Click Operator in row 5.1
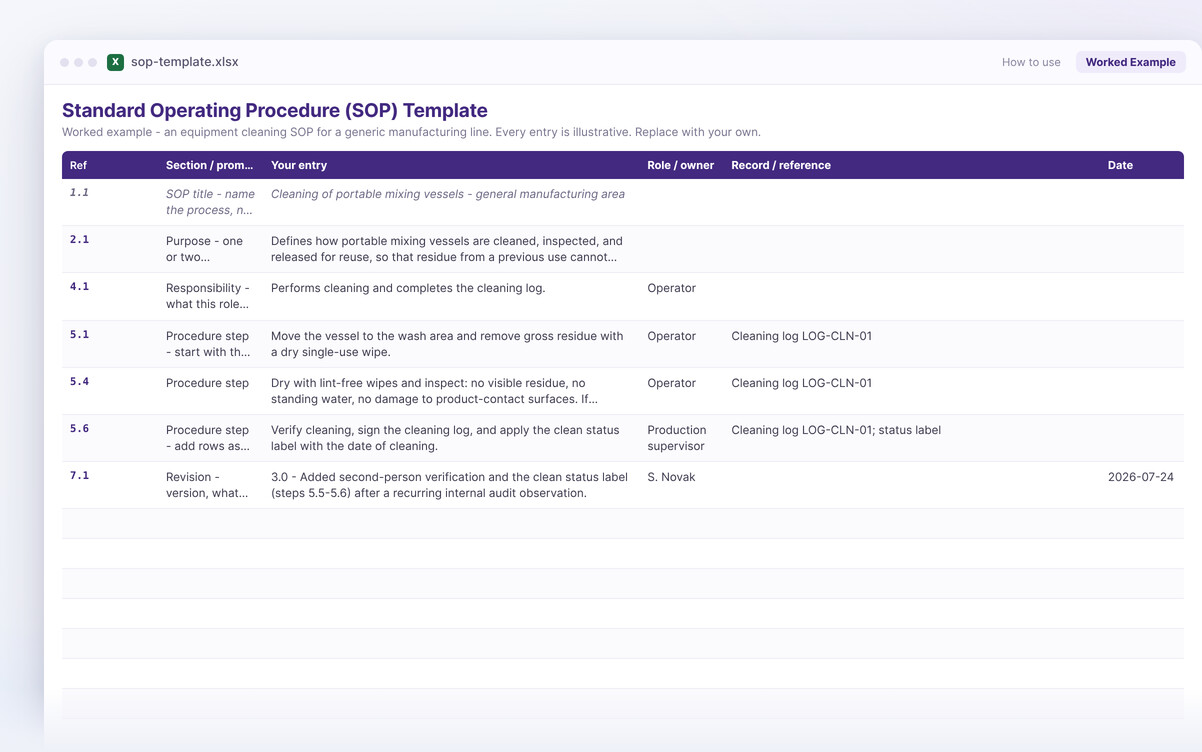1202x752 pixels. click(671, 336)
